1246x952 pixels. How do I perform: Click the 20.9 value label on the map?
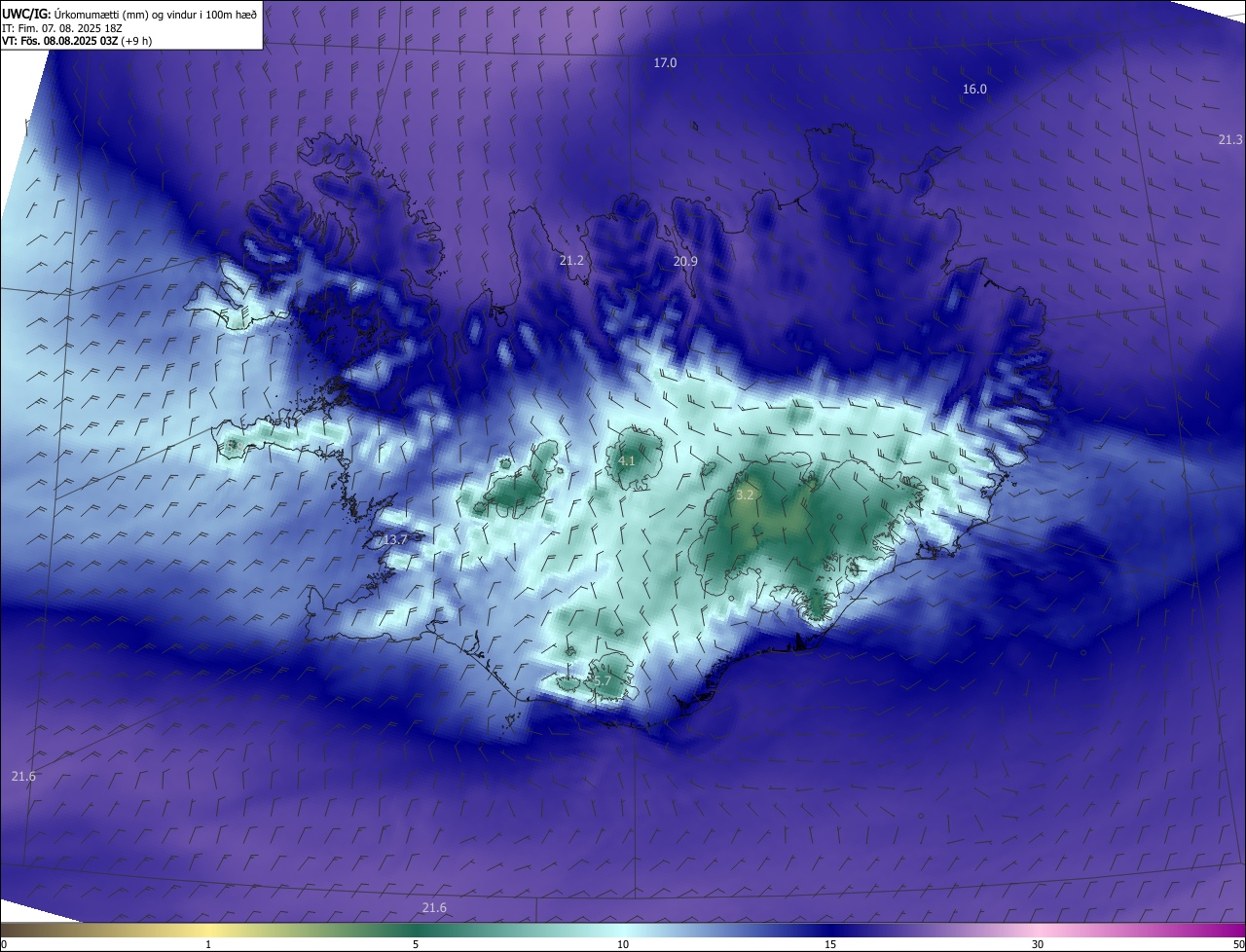click(685, 261)
